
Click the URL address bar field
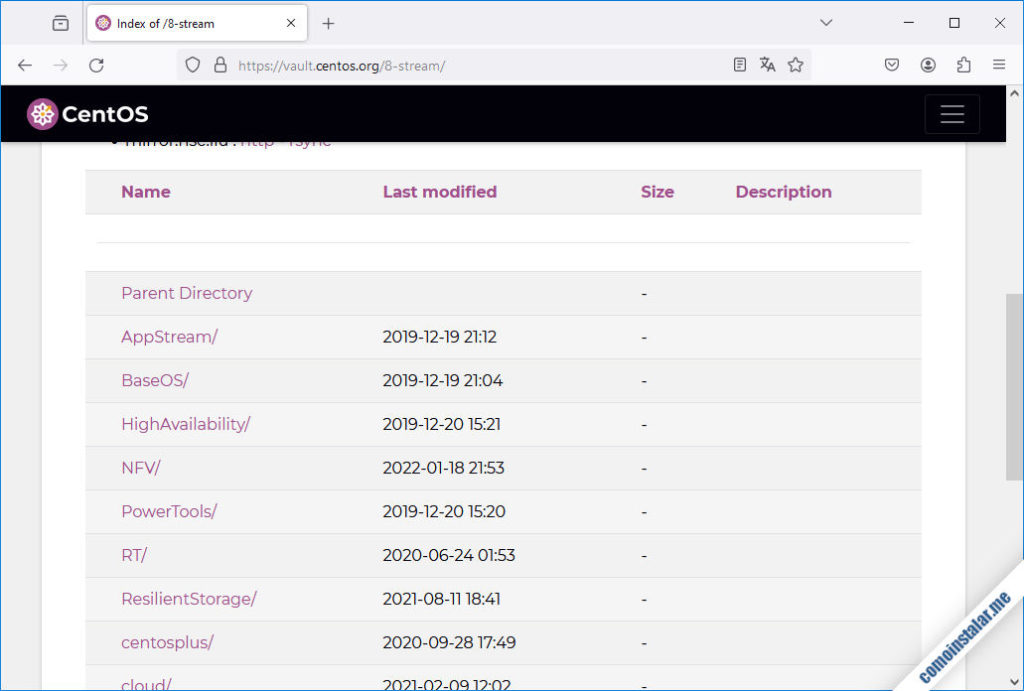tap(480, 65)
